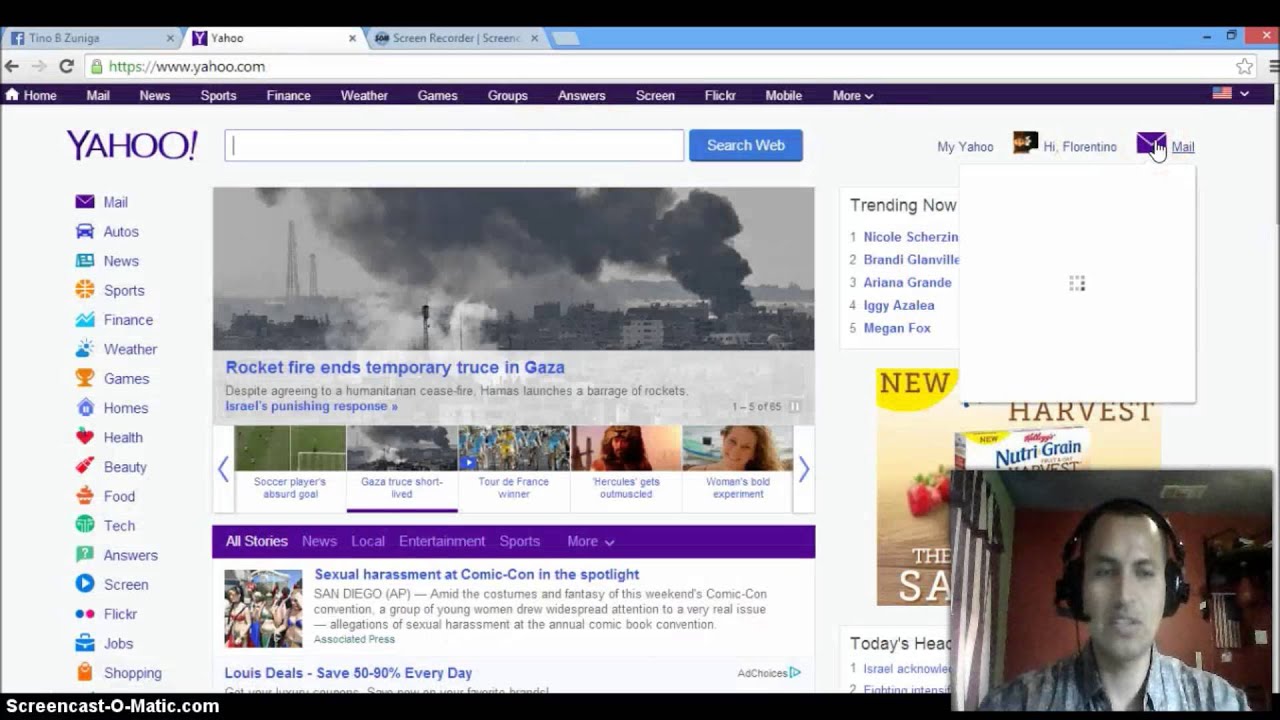The height and width of the screenshot is (720, 1280).
Task: Open Mail from the left sidebar icon
Action: pos(85,202)
